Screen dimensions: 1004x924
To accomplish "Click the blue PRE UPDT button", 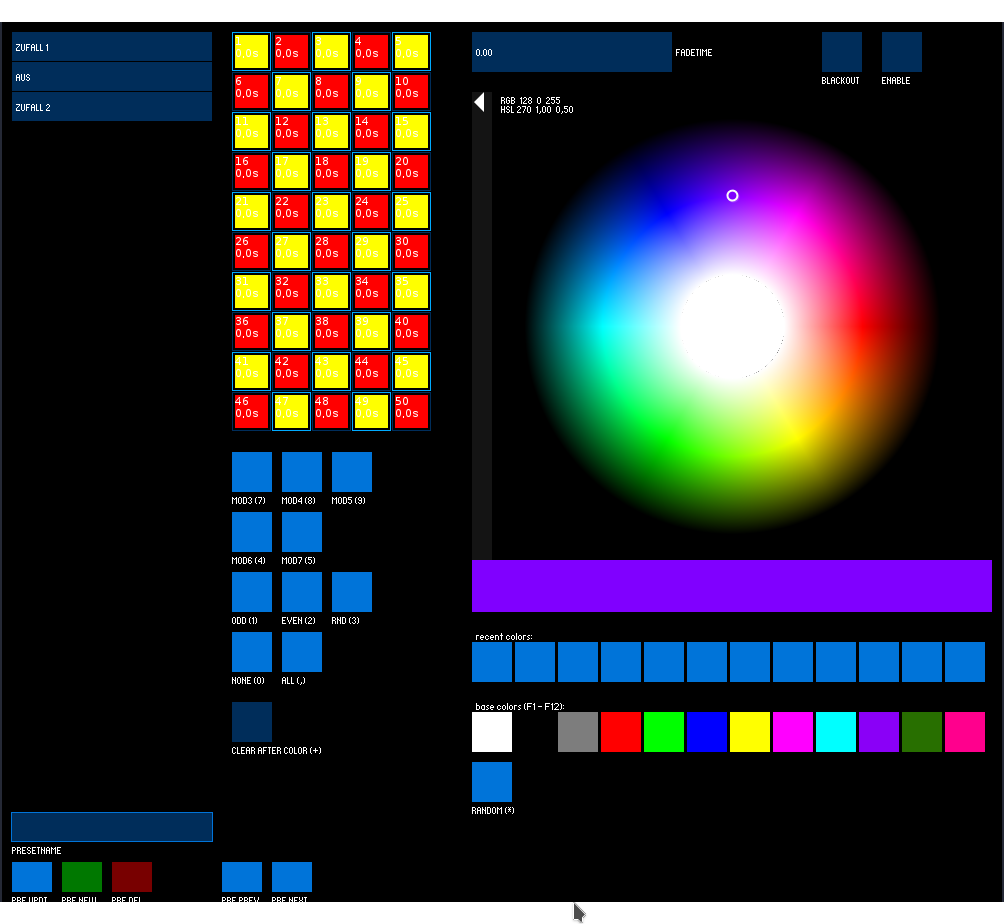I will [31, 877].
